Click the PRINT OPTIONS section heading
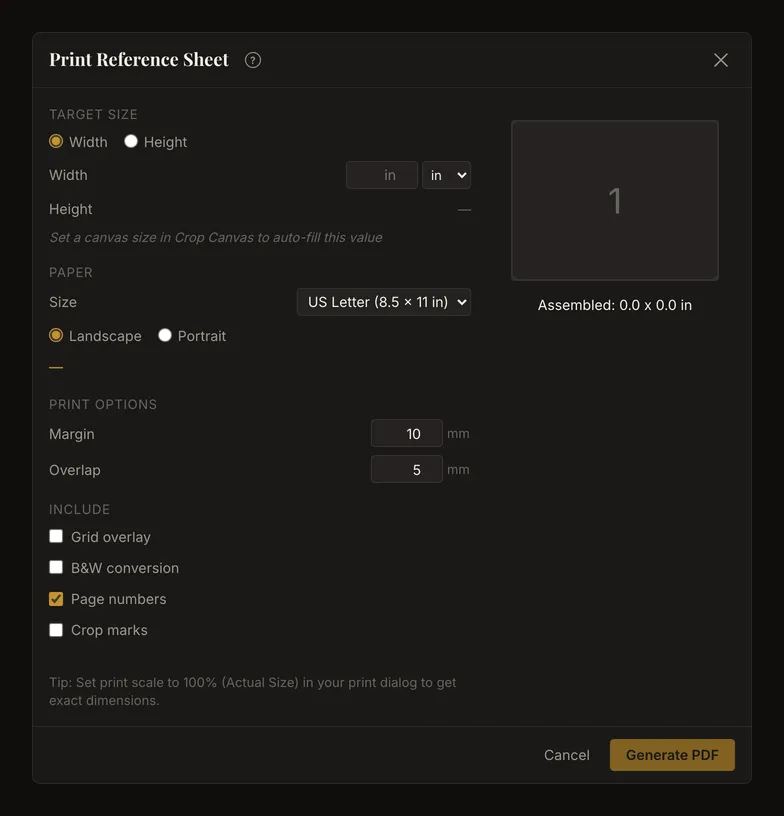Image resolution: width=784 pixels, height=816 pixels. point(103,404)
